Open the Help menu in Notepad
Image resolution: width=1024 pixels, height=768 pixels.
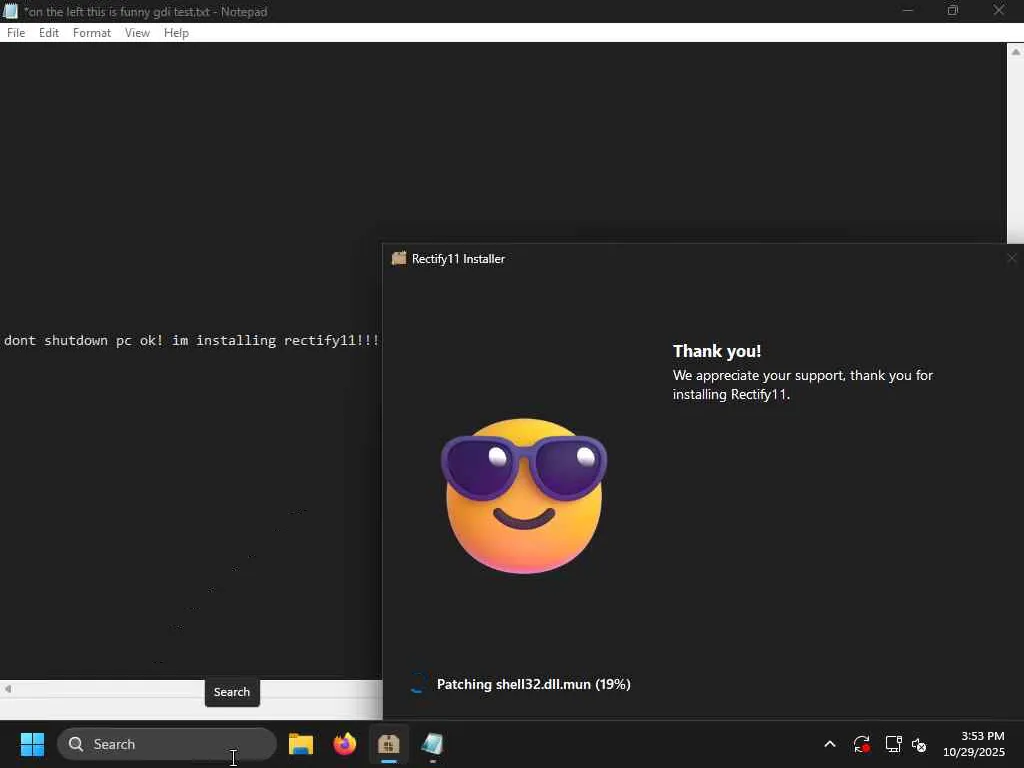click(x=176, y=33)
